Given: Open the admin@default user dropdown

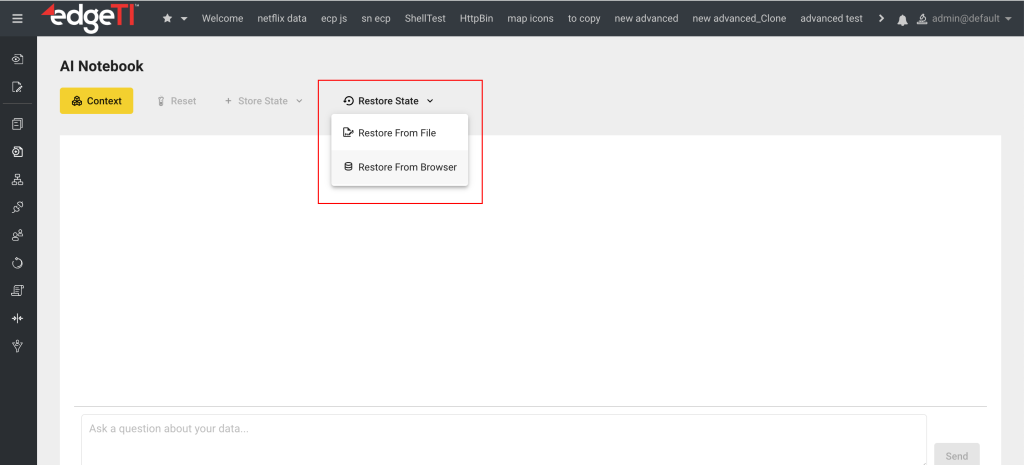Looking at the screenshot, I should tap(965, 19).
